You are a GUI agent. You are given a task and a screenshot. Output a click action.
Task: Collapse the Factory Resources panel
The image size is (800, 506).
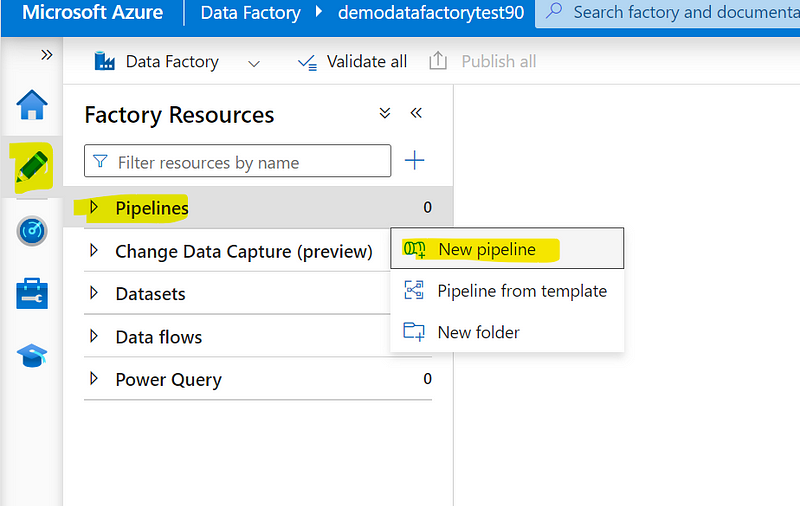tap(416, 113)
